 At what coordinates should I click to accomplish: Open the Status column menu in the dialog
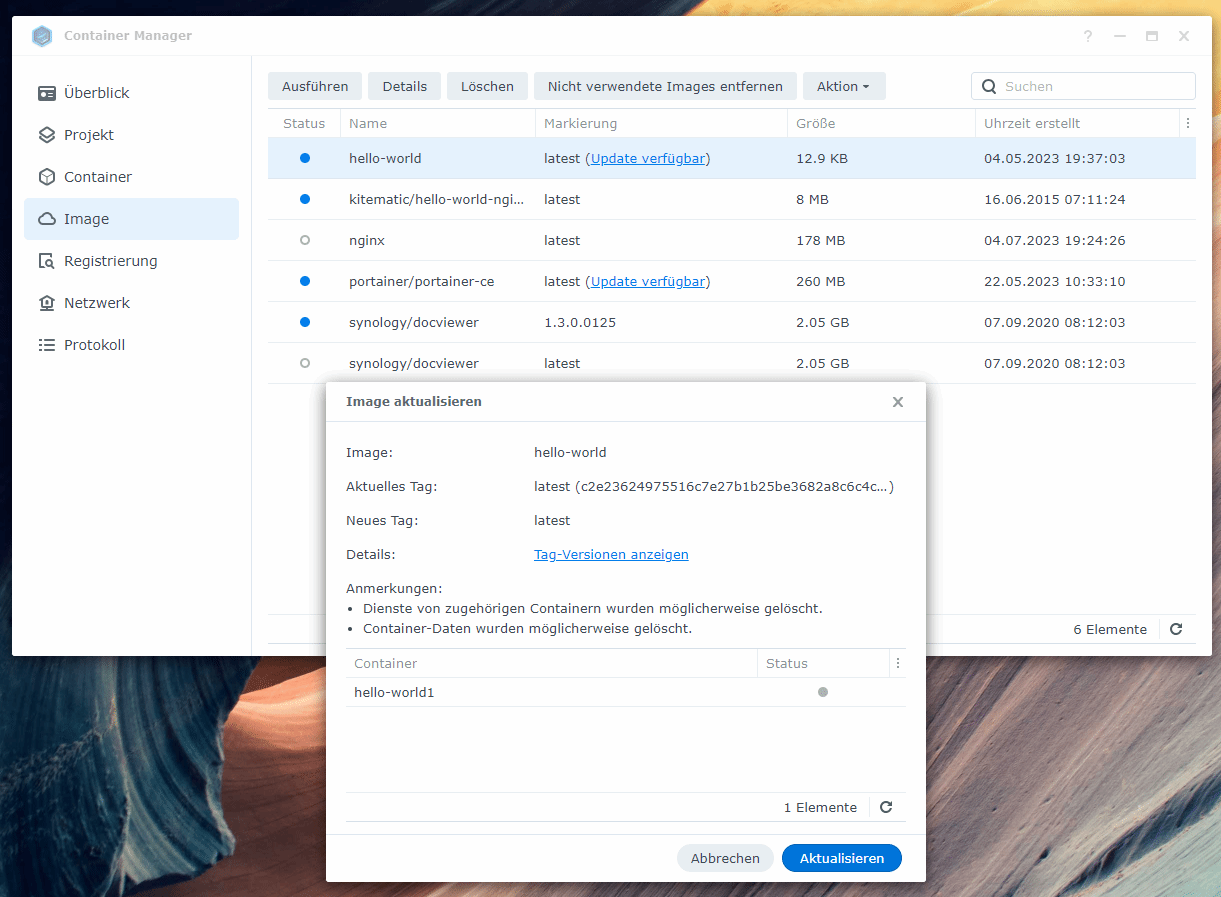point(897,663)
